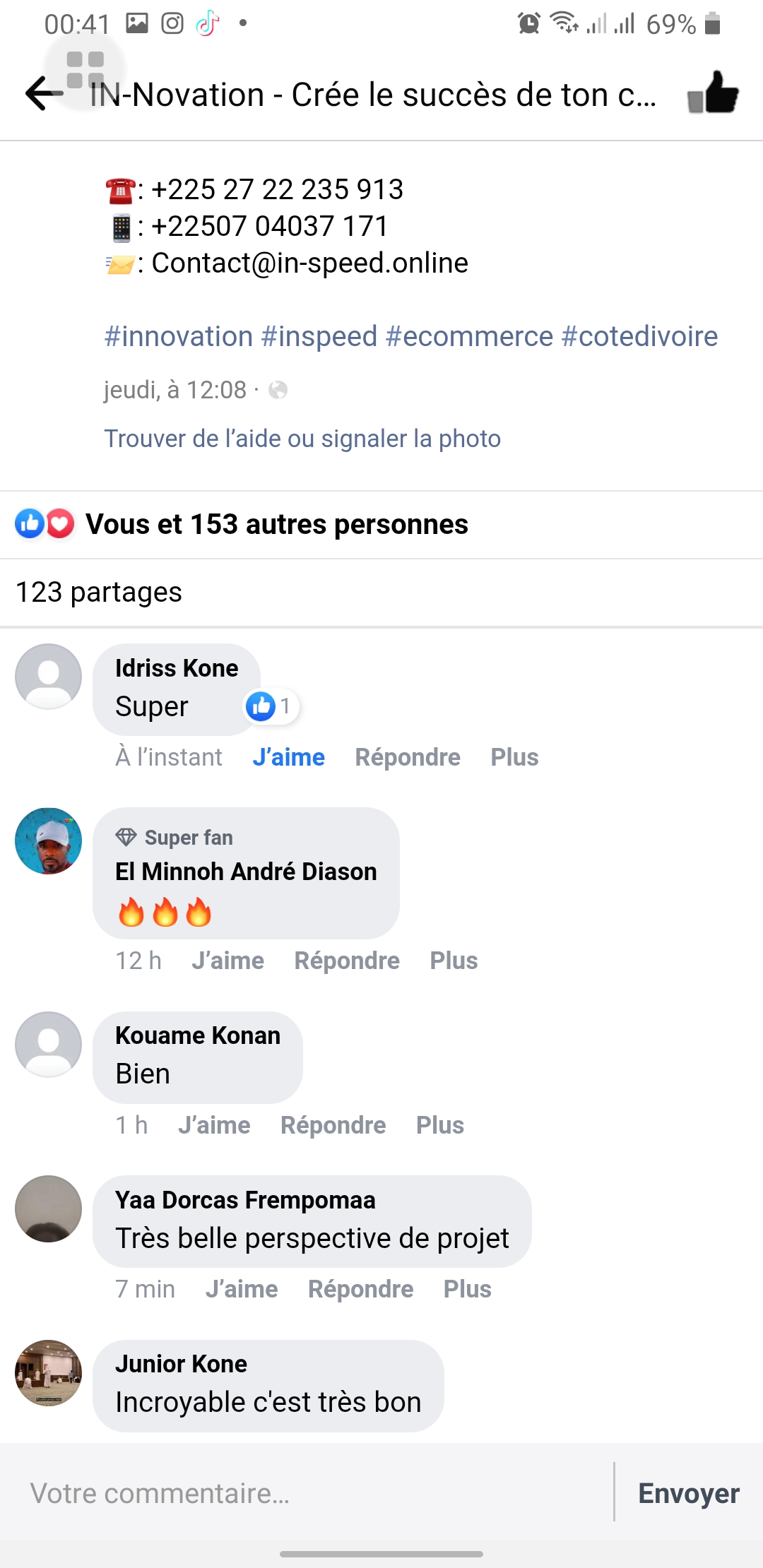This screenshot has height=1568, width=763.
Task: Toggle J'aime on Idriss Kone's comment
Action: click(288, 757)
